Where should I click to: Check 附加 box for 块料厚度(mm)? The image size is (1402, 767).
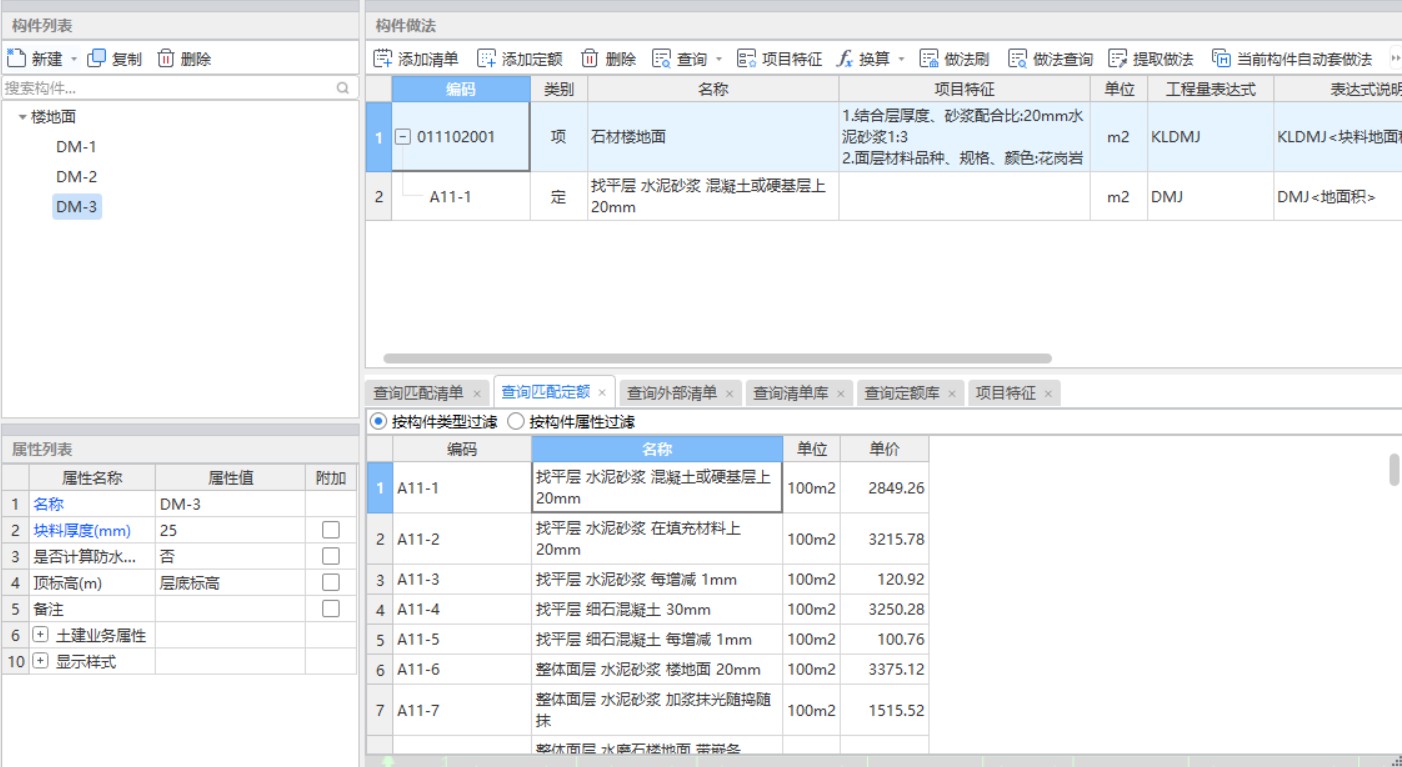pyautogui.click(x=330, y=530)
